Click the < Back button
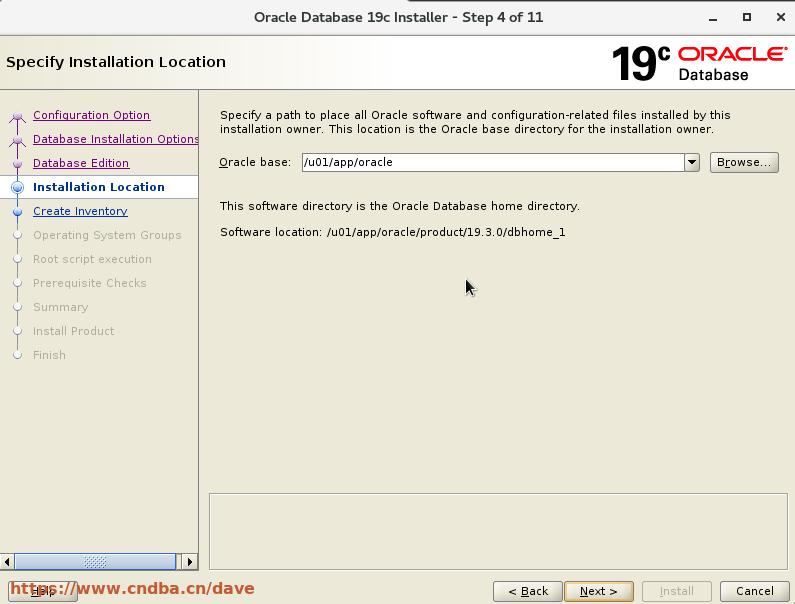795x604 pixels. 528,591
